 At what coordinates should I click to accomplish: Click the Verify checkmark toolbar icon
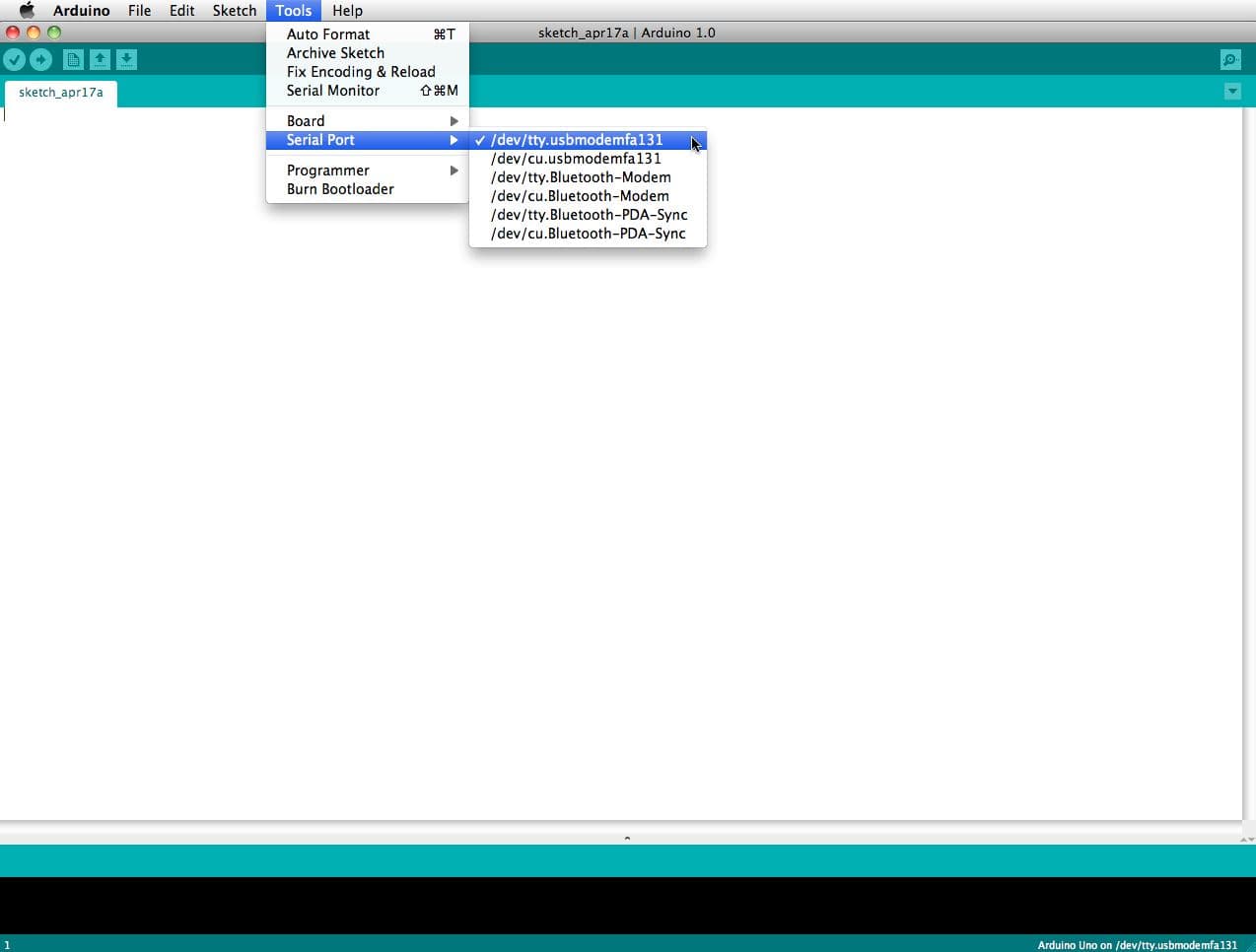coord(14,60)
